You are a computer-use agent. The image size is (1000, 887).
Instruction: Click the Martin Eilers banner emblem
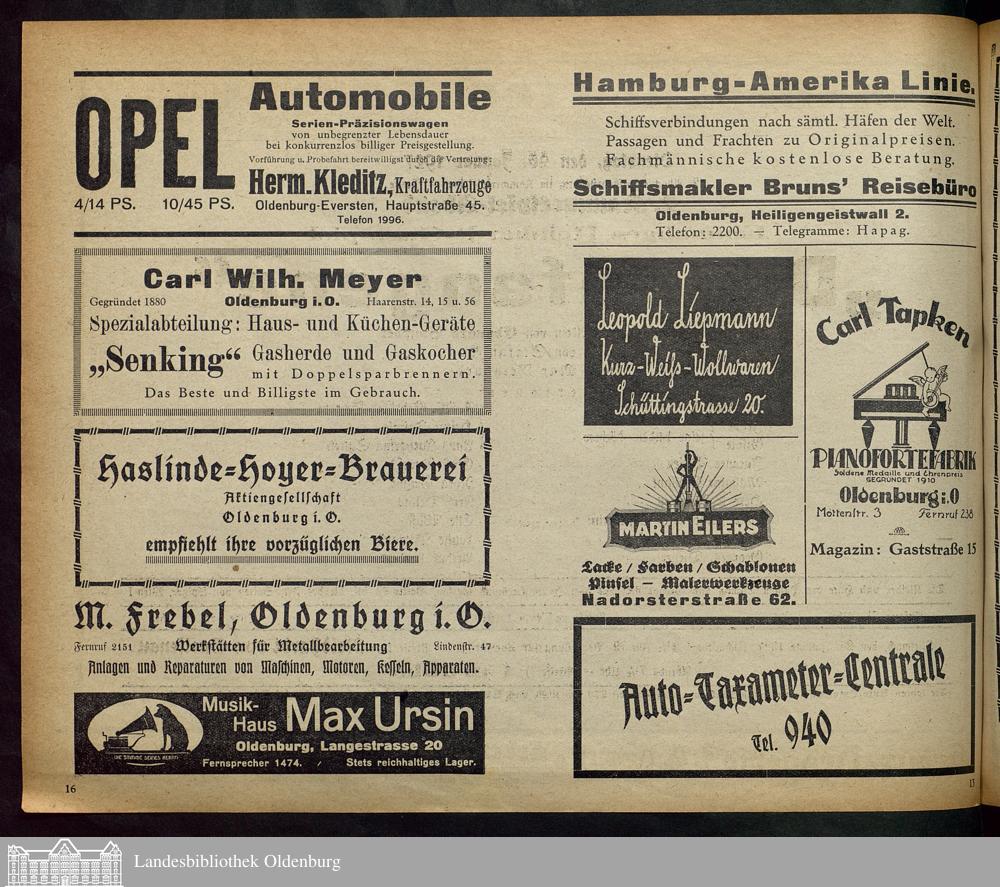click(x=688, y=528)
